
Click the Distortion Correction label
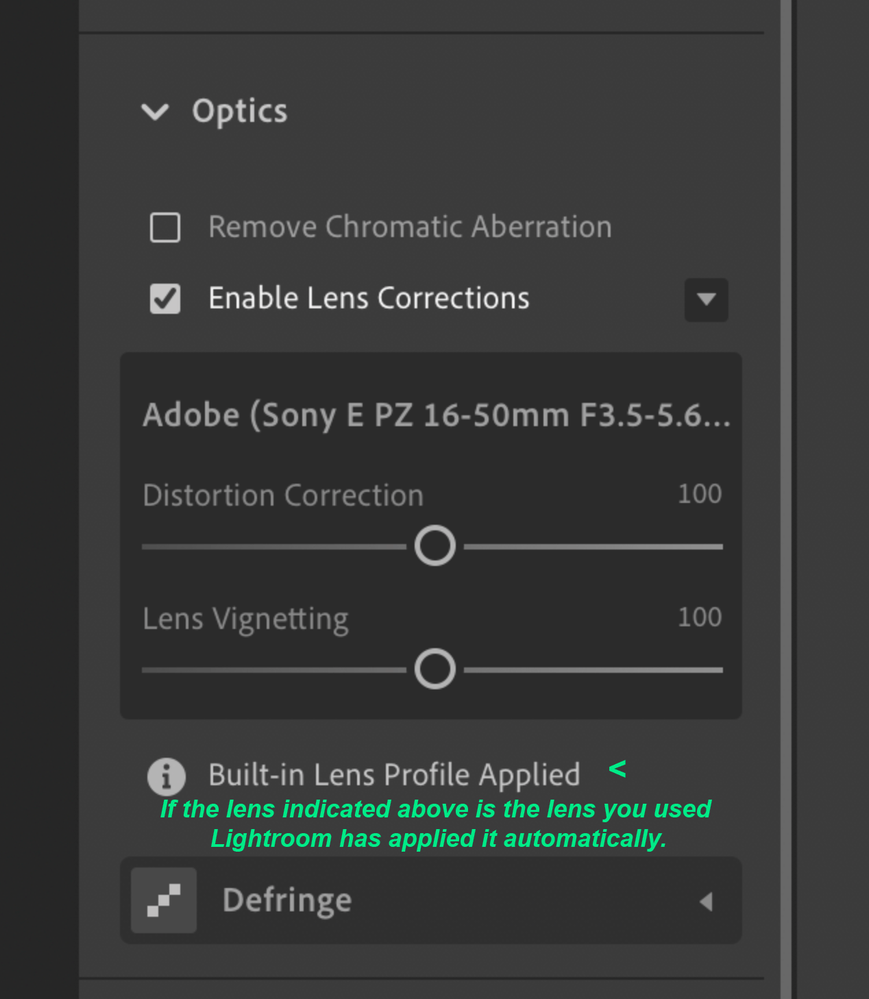[x=283, y=495]
